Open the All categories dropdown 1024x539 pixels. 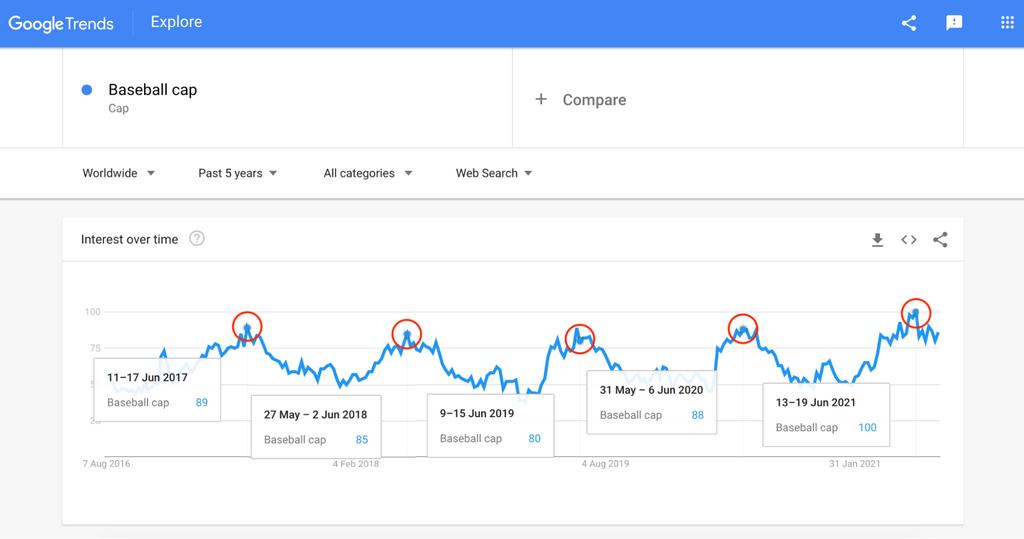tap(367, 173)
